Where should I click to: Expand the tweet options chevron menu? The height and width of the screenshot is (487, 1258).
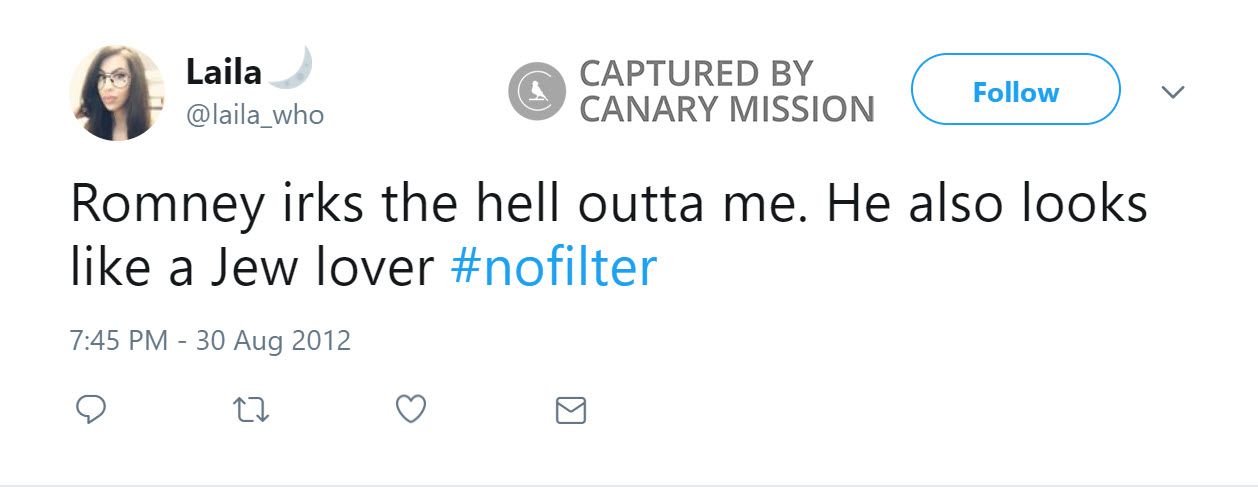coord(1173,92)
